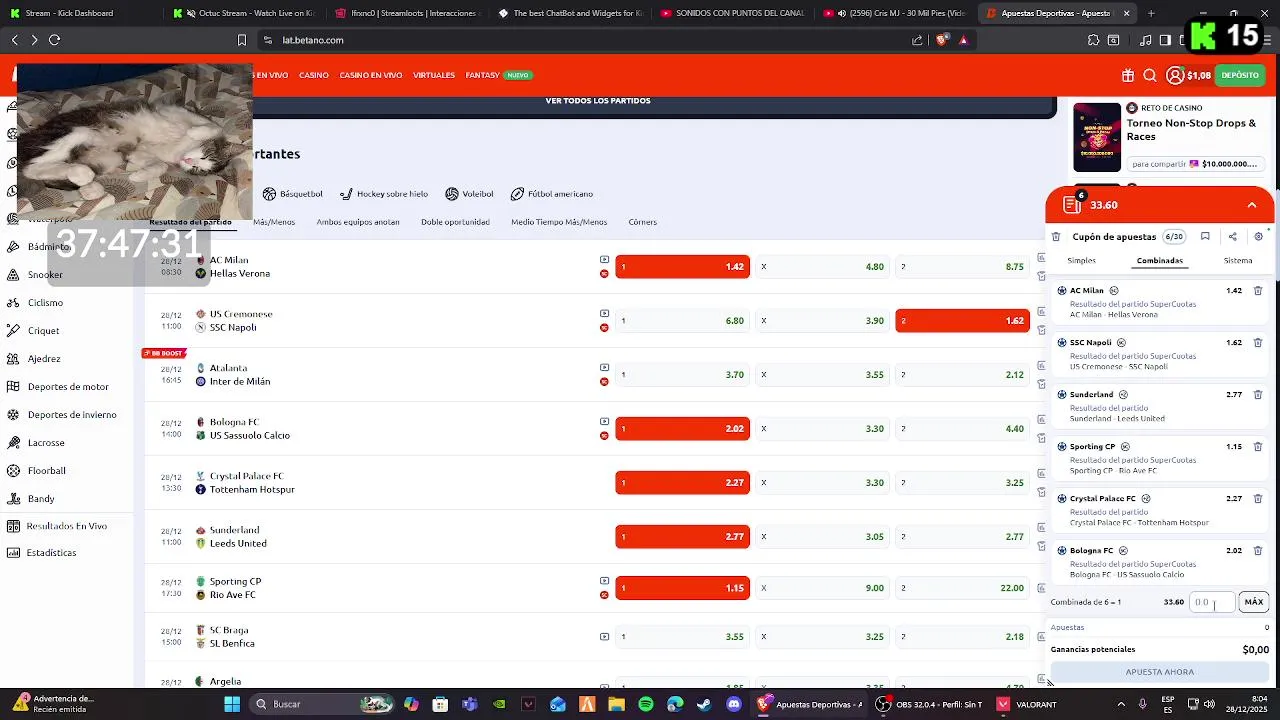Open Estadísticas in the sidebar

tap(52, 553)
